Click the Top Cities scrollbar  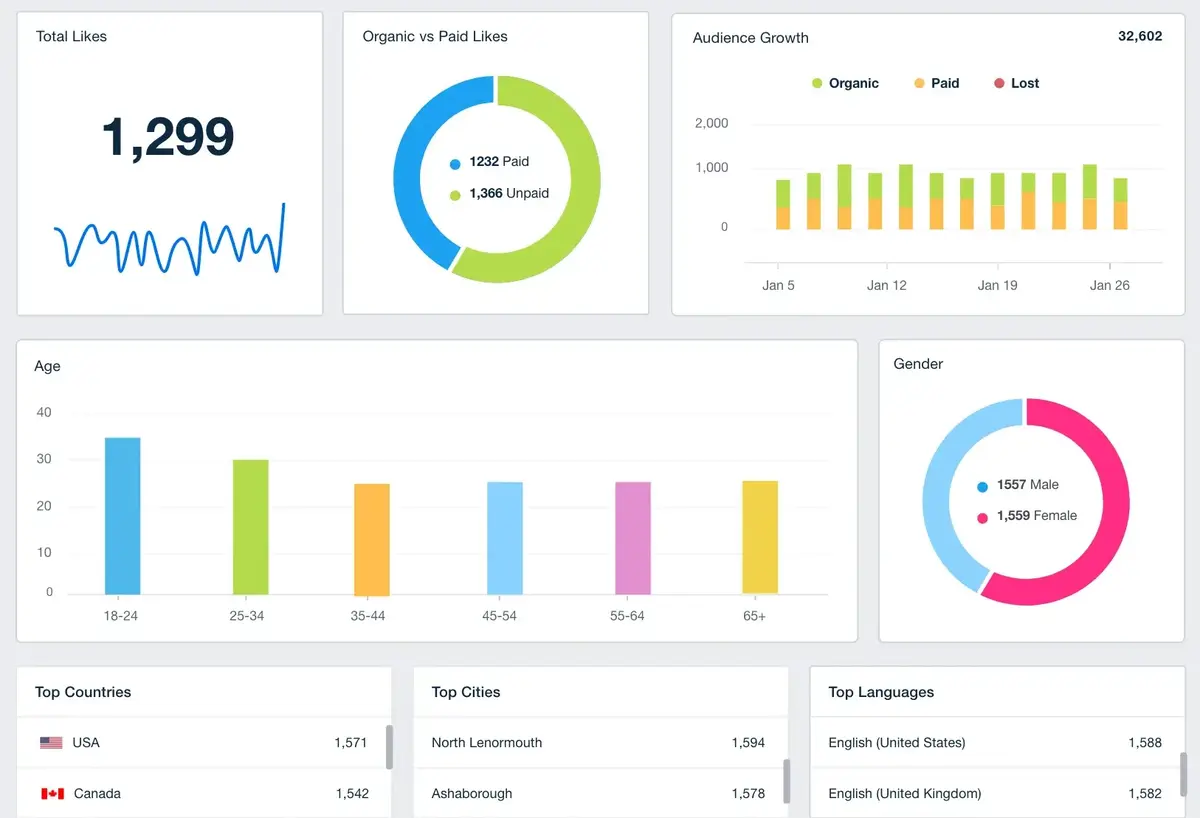point(786,780)
